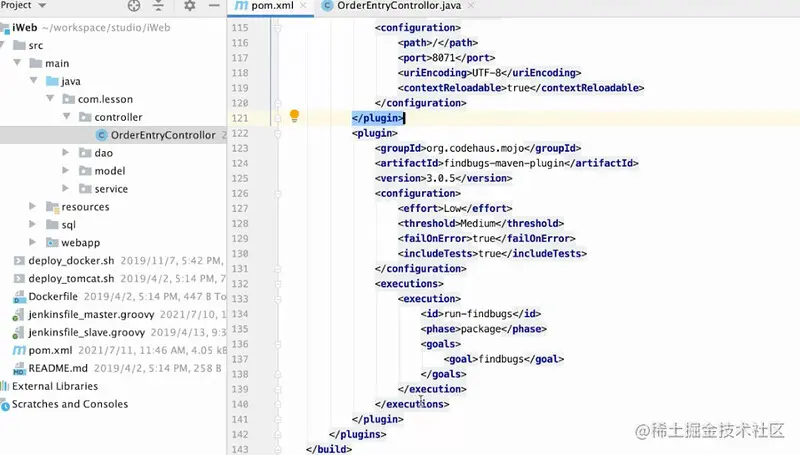Click the main folder icon
The image size is (800, 455).
36,63
